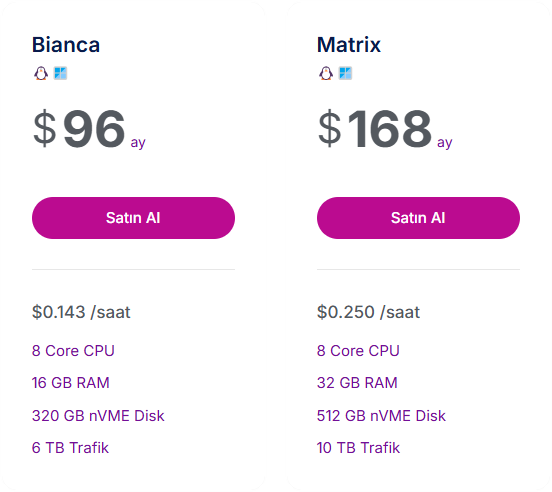
Task: Click the Windows icon under Matrix
Action: click(x=345, y=74)
